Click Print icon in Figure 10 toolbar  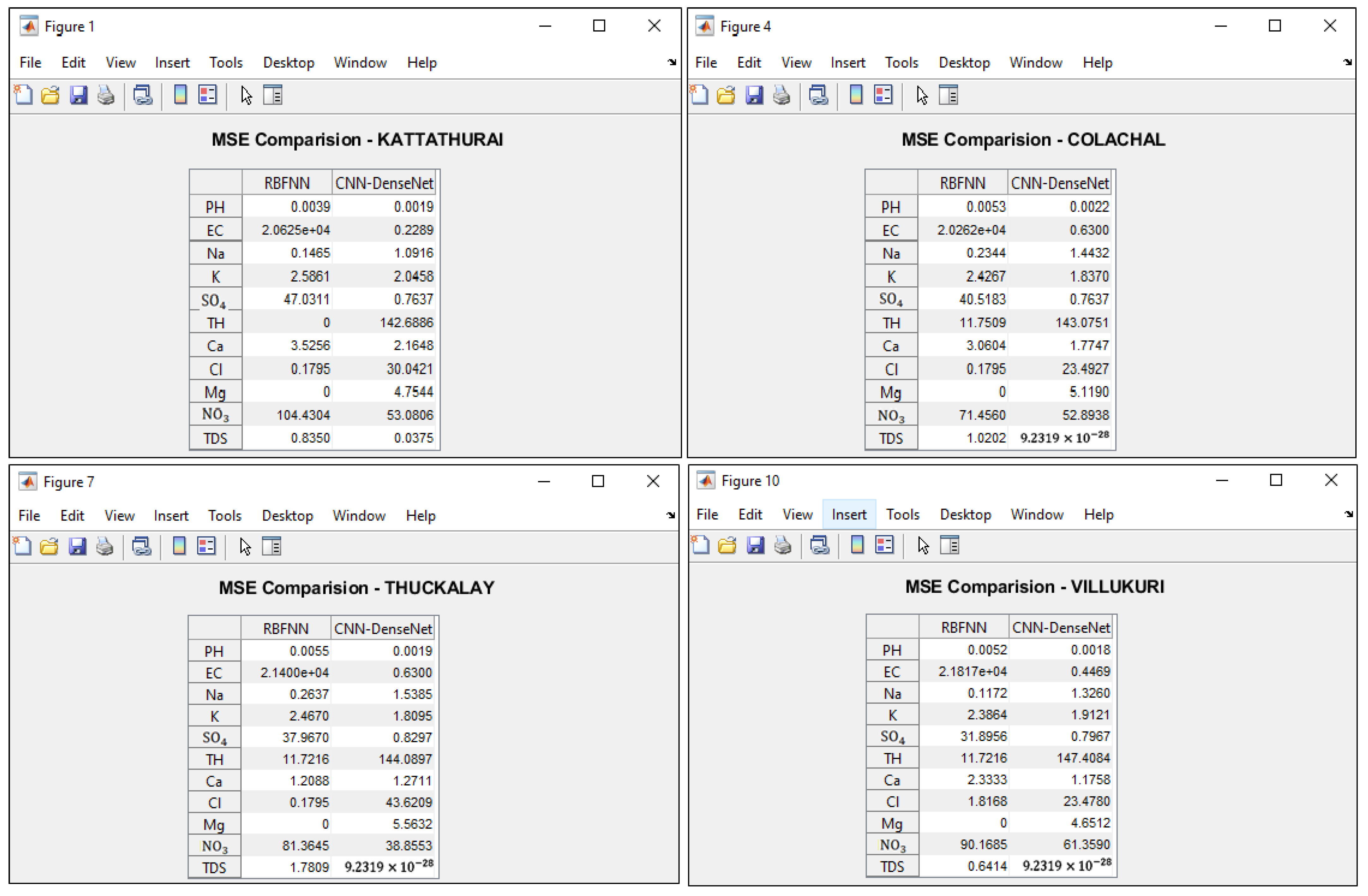point(783,546)
